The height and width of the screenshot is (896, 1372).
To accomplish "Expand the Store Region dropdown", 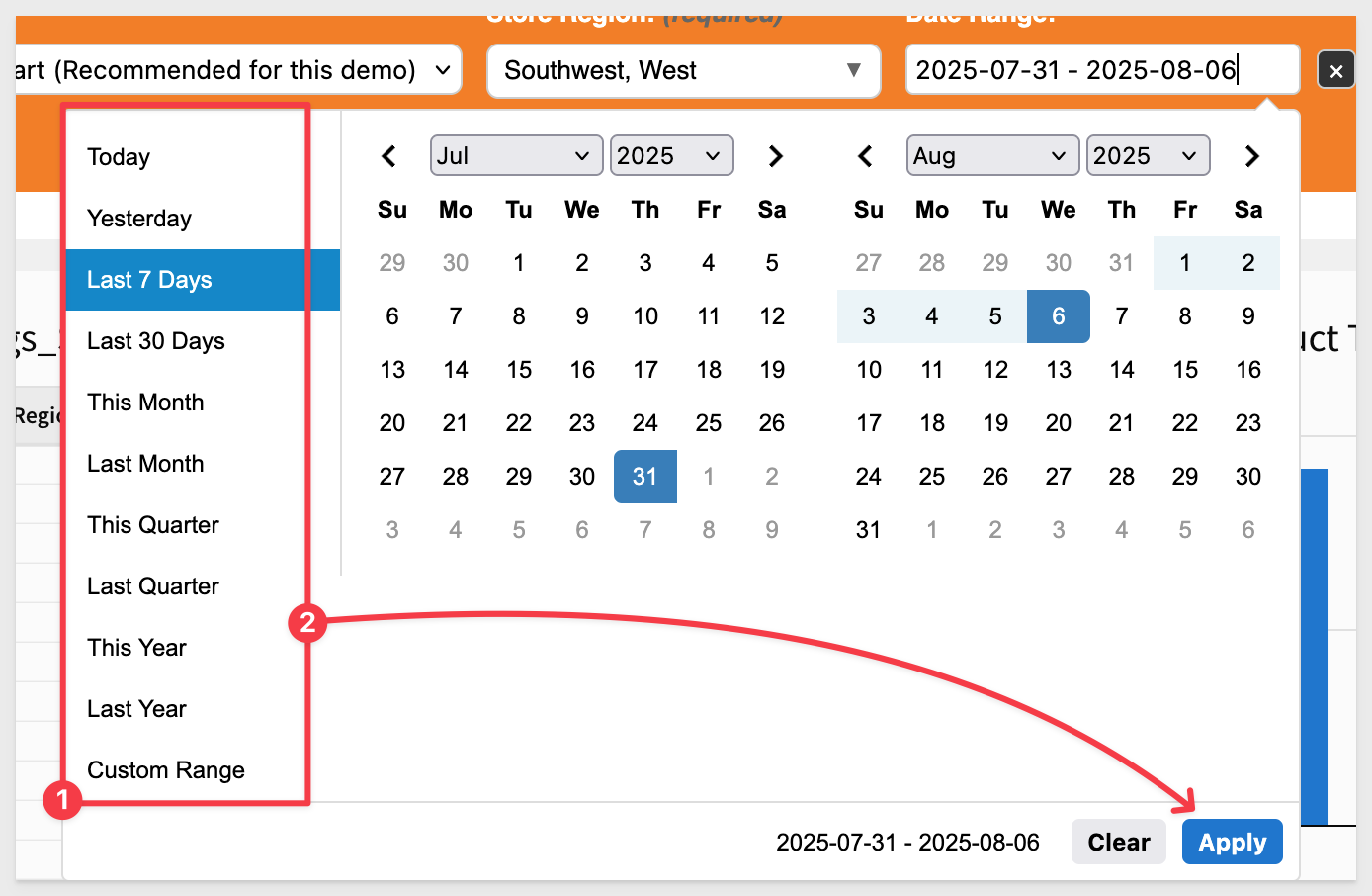I will (683, 71).
